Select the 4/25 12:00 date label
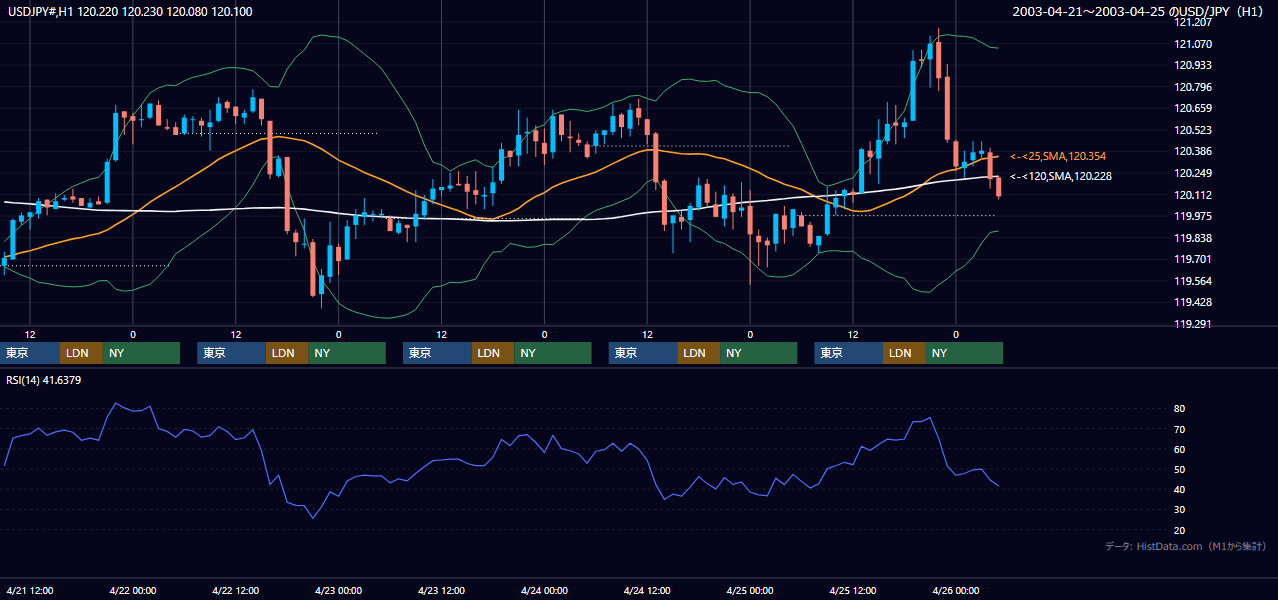 click(853, 590)
